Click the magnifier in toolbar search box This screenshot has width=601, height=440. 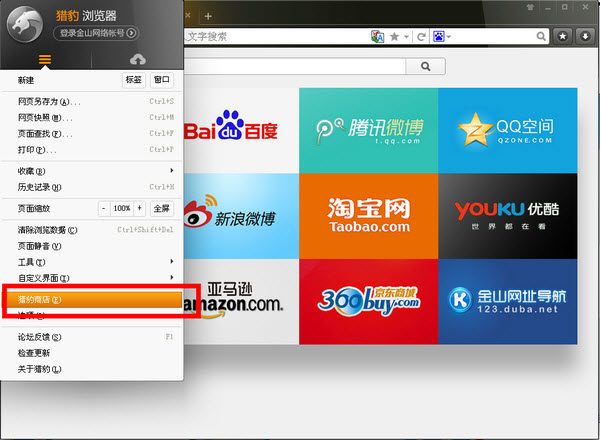point(541,36)
